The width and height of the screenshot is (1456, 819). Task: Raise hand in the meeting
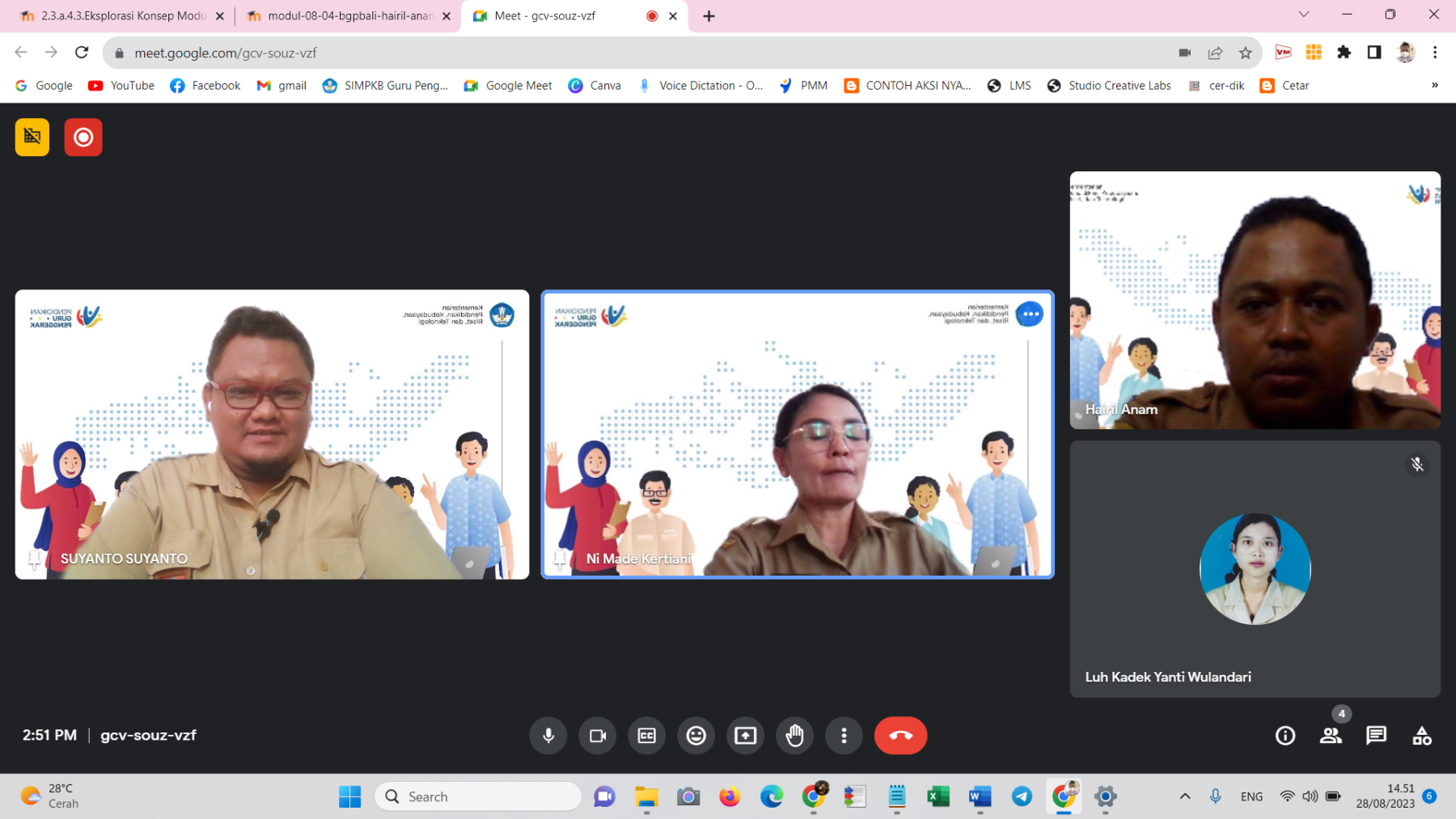coord(794,736)
